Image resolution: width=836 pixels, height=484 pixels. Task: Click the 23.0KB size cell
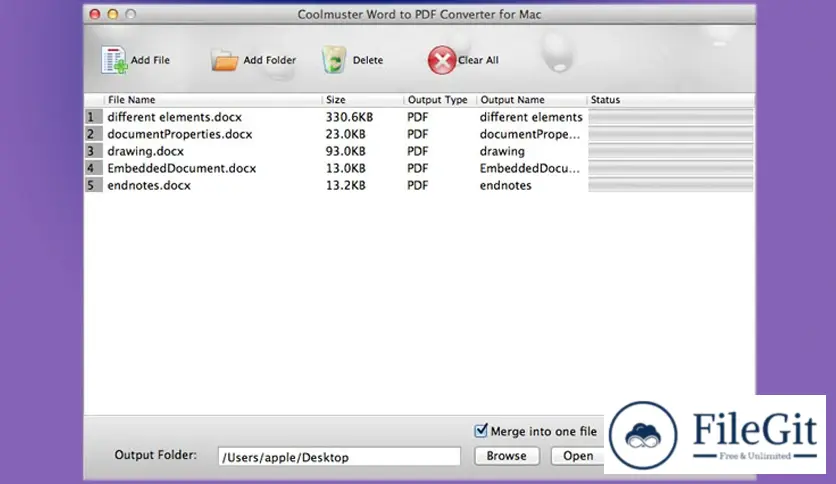pos(345,134)
